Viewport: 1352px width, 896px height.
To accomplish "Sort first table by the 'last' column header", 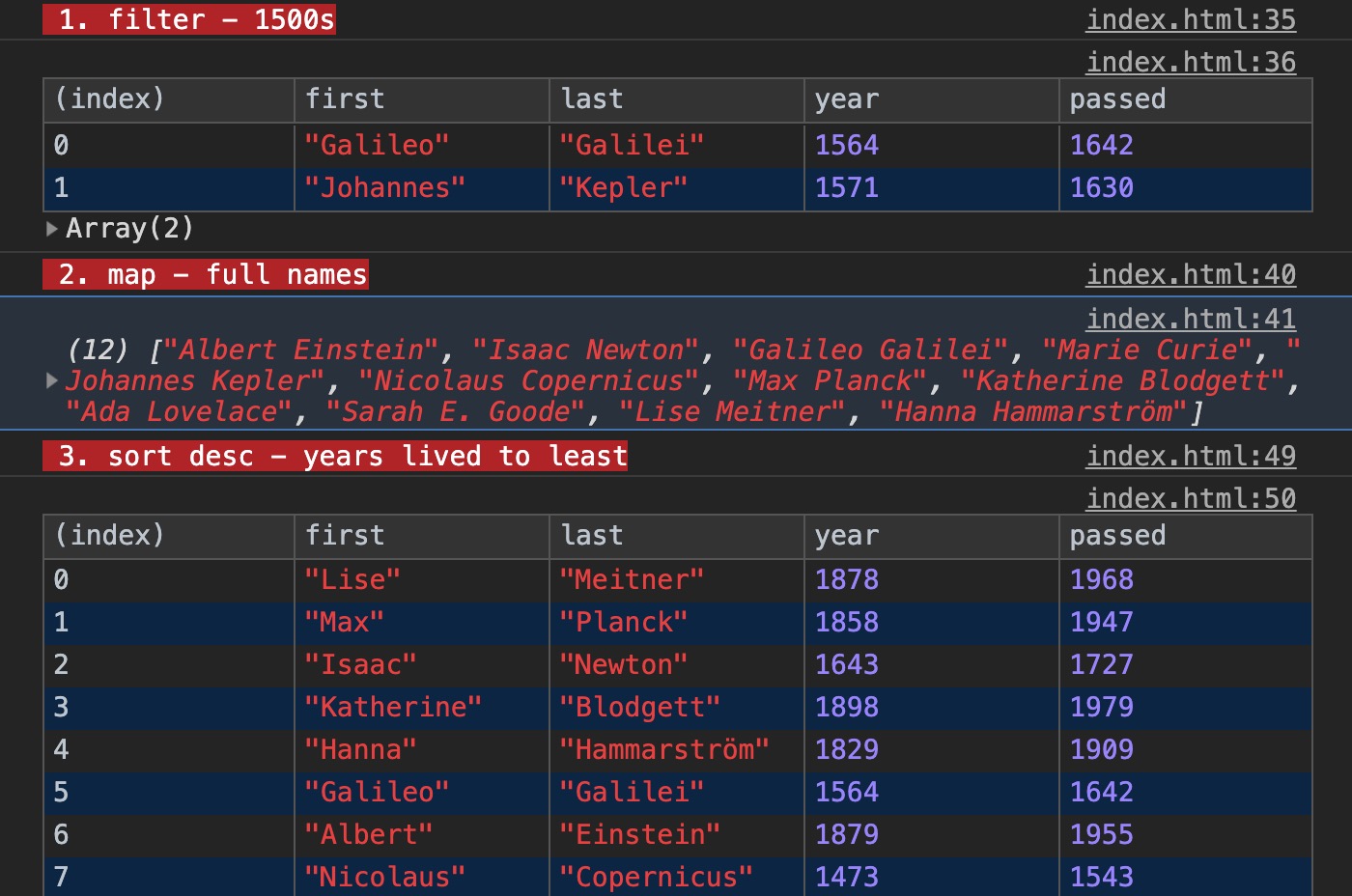I will pyautogui.click(x=676, y=99).
